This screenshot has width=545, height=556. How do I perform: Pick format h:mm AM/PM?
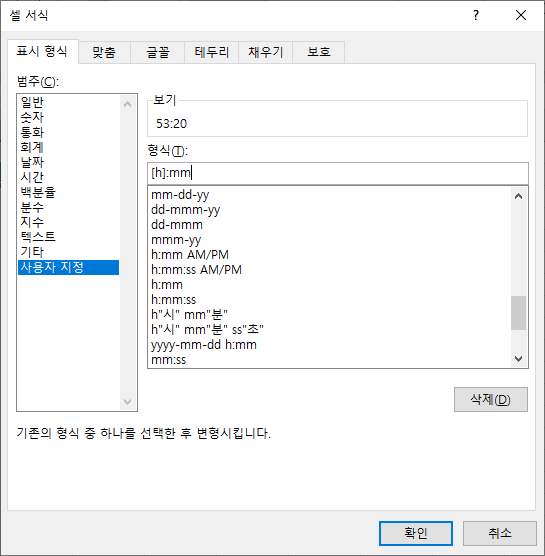tap(329, 255)
